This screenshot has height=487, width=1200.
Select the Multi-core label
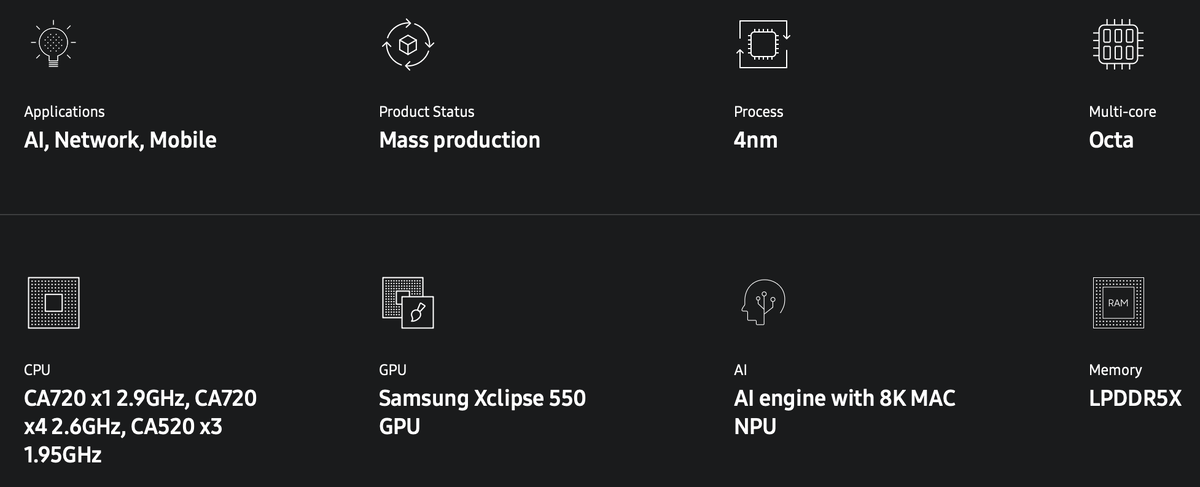click(x=1122, y=112)
